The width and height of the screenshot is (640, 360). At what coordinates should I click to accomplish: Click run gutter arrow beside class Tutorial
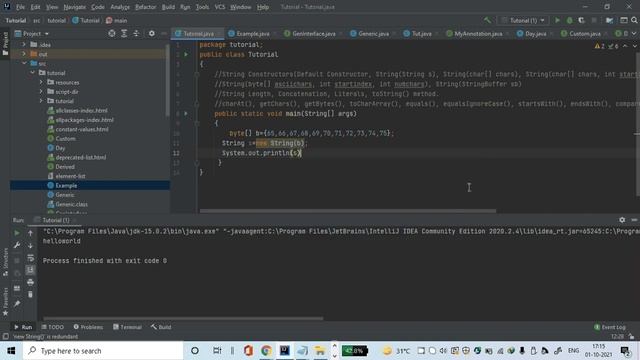(186, 54)
